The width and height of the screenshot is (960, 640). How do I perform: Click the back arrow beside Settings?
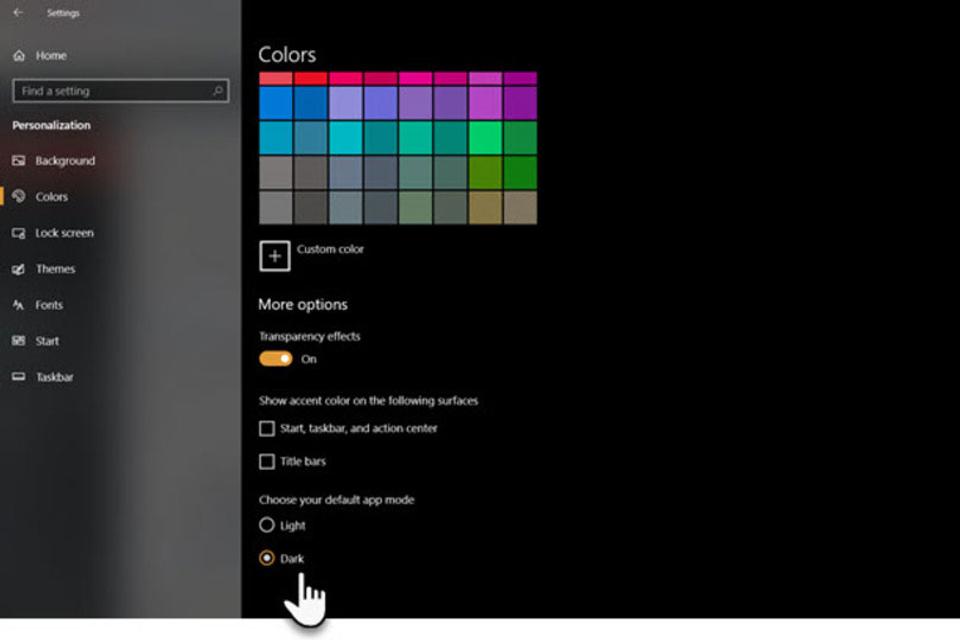[18, 12]
